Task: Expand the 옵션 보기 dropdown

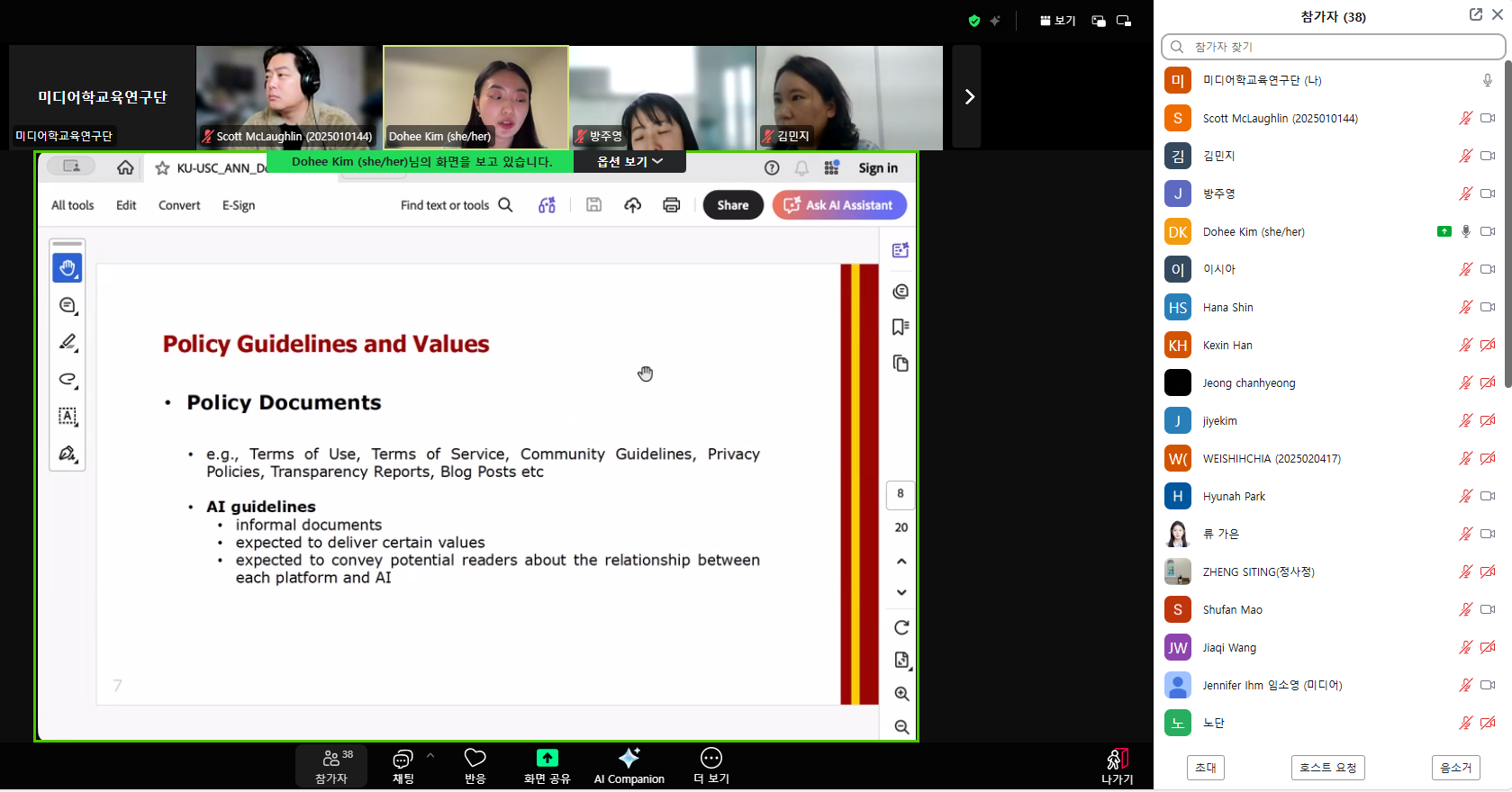Action: (x=629, y=162)
